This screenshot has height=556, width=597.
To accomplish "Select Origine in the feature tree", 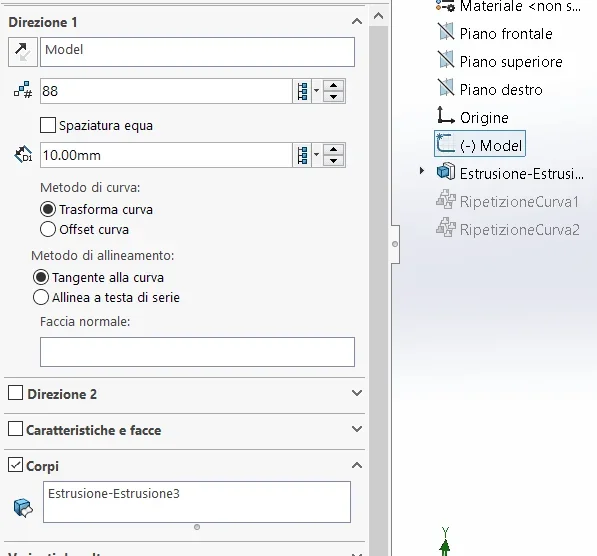I will pos(484,118).
